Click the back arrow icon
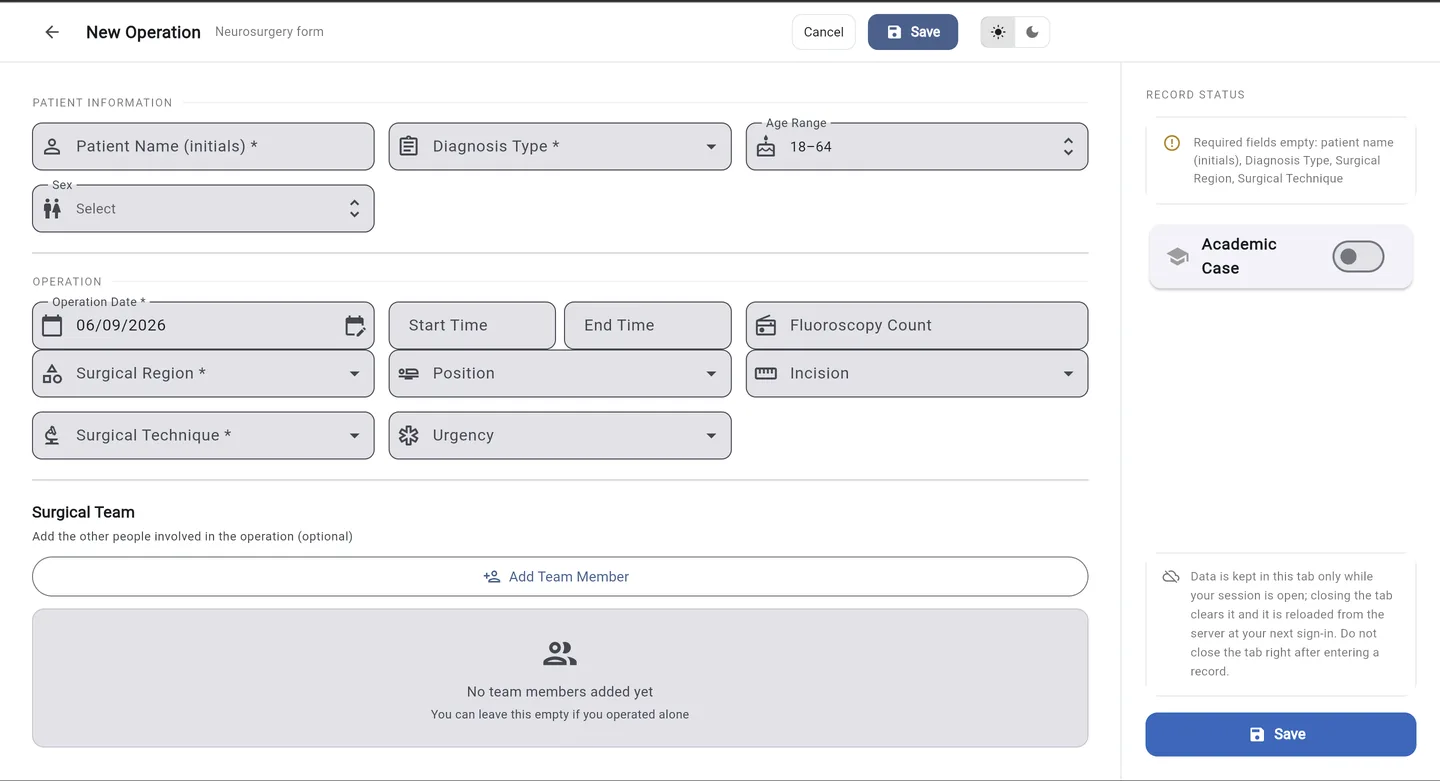The image size is (1440, 781). [x=52, y=32]
